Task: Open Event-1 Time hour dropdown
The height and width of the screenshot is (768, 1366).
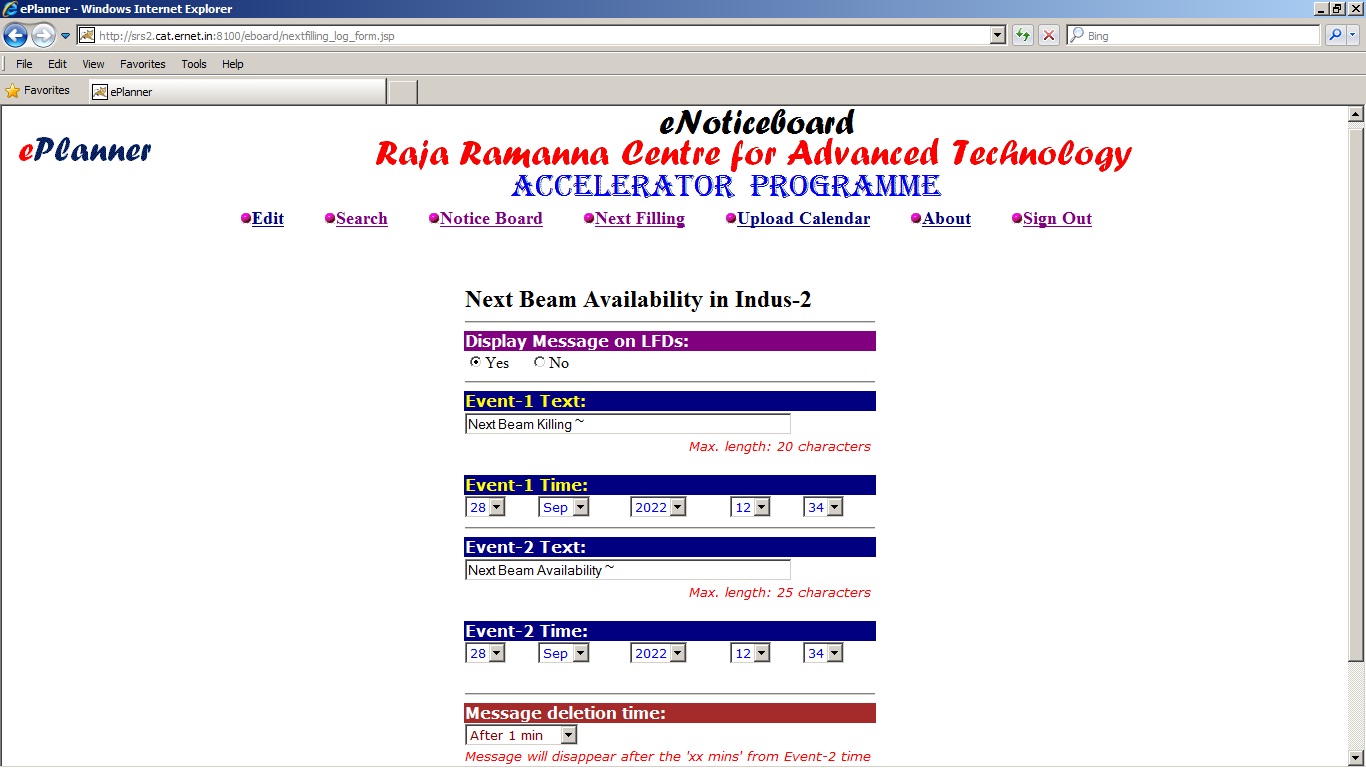Action: [x=751, y=507]
